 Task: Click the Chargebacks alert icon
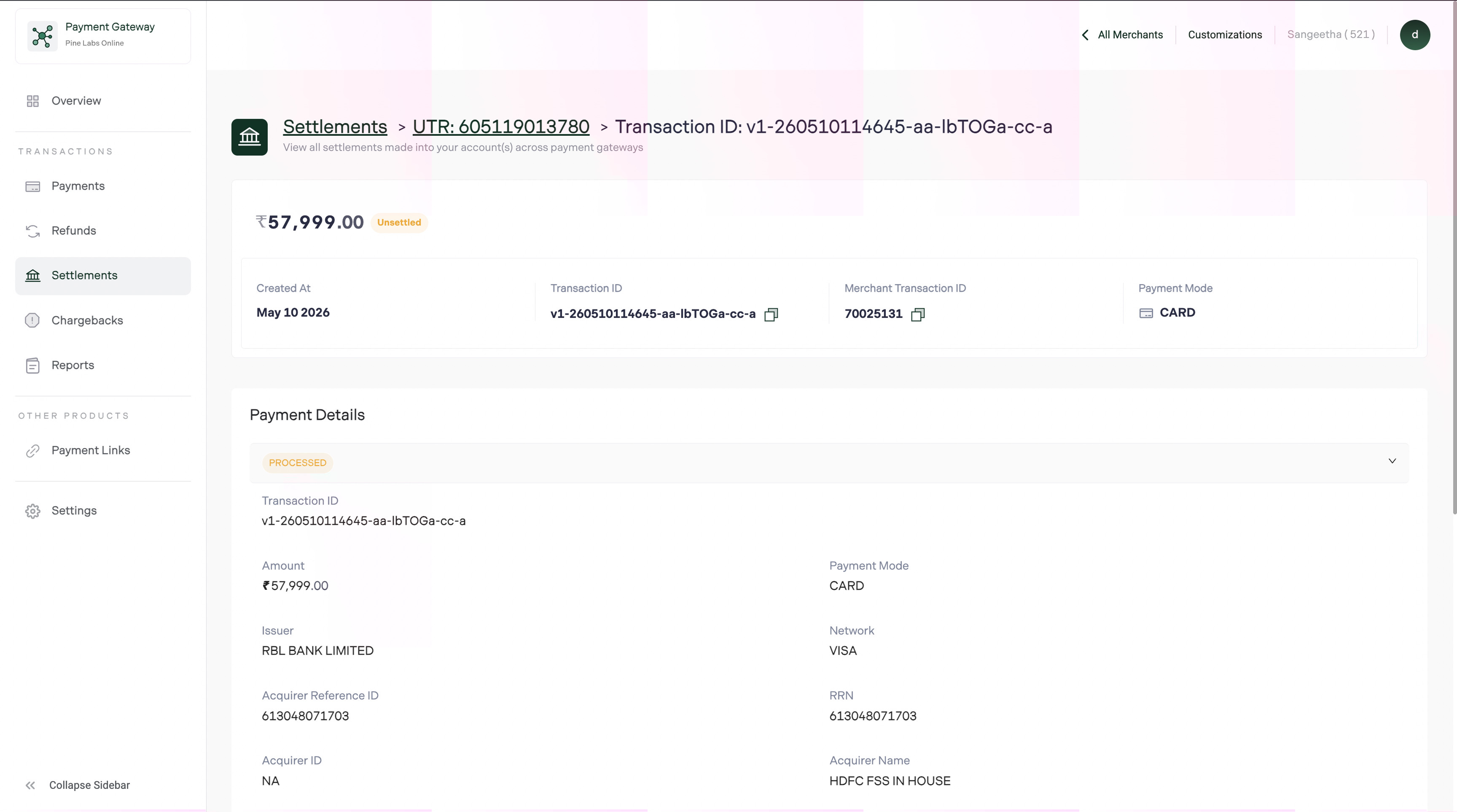[32, 320]
